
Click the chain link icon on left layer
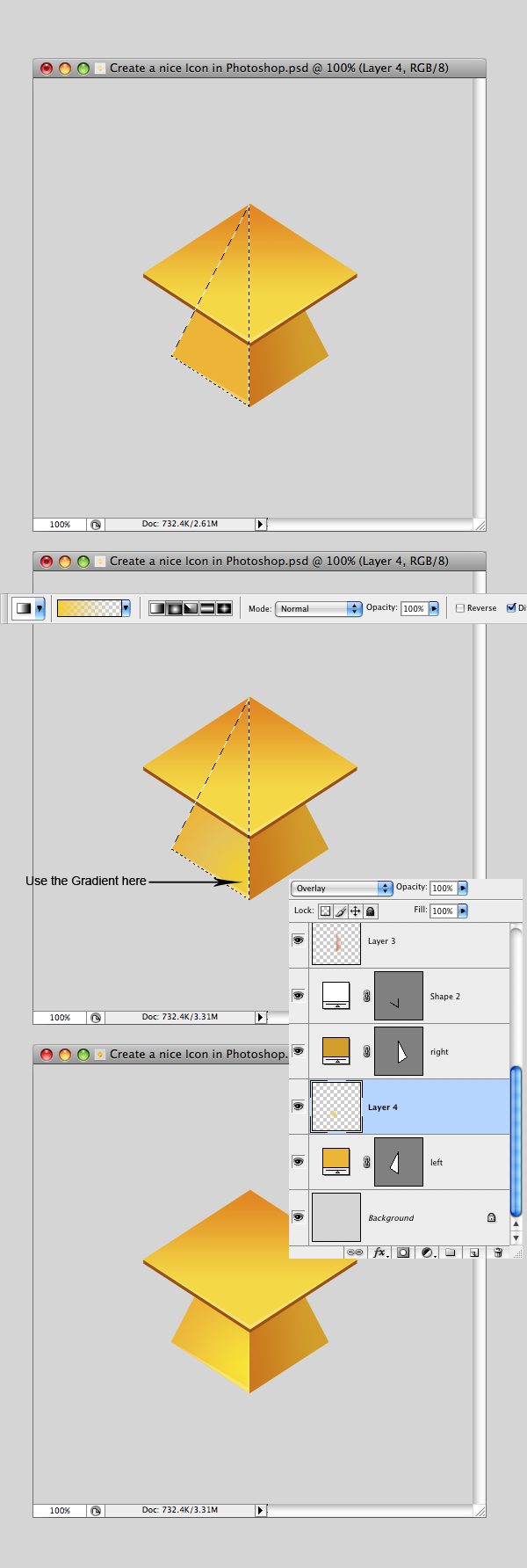click(367, 1162)
